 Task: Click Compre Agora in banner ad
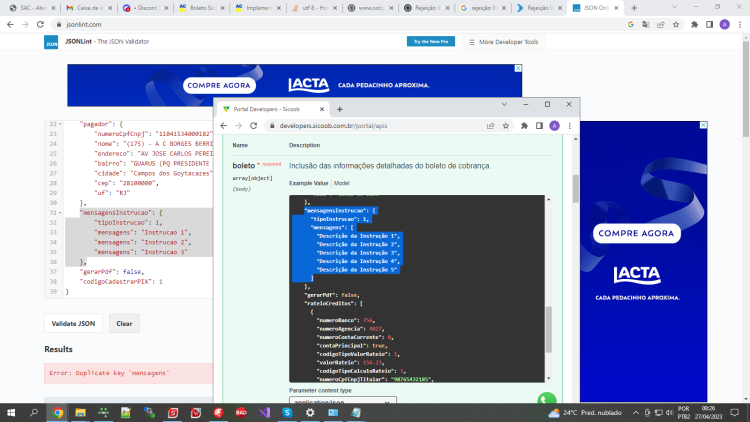pos(219,86)
